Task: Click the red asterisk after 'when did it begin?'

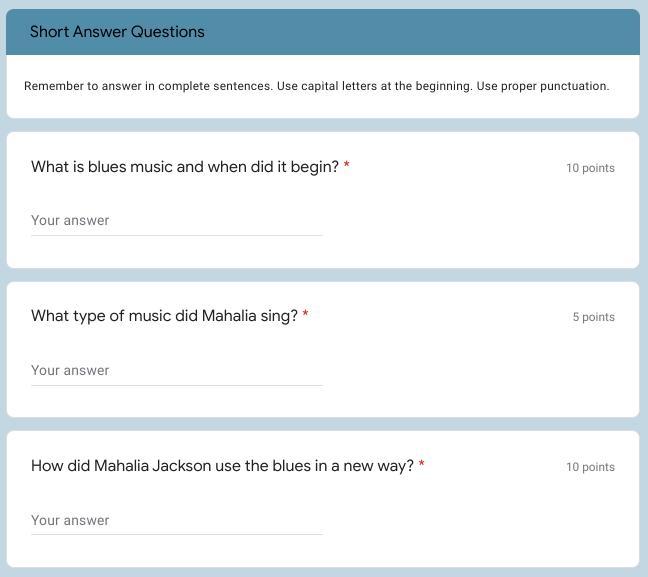Action: click(347, 166)
